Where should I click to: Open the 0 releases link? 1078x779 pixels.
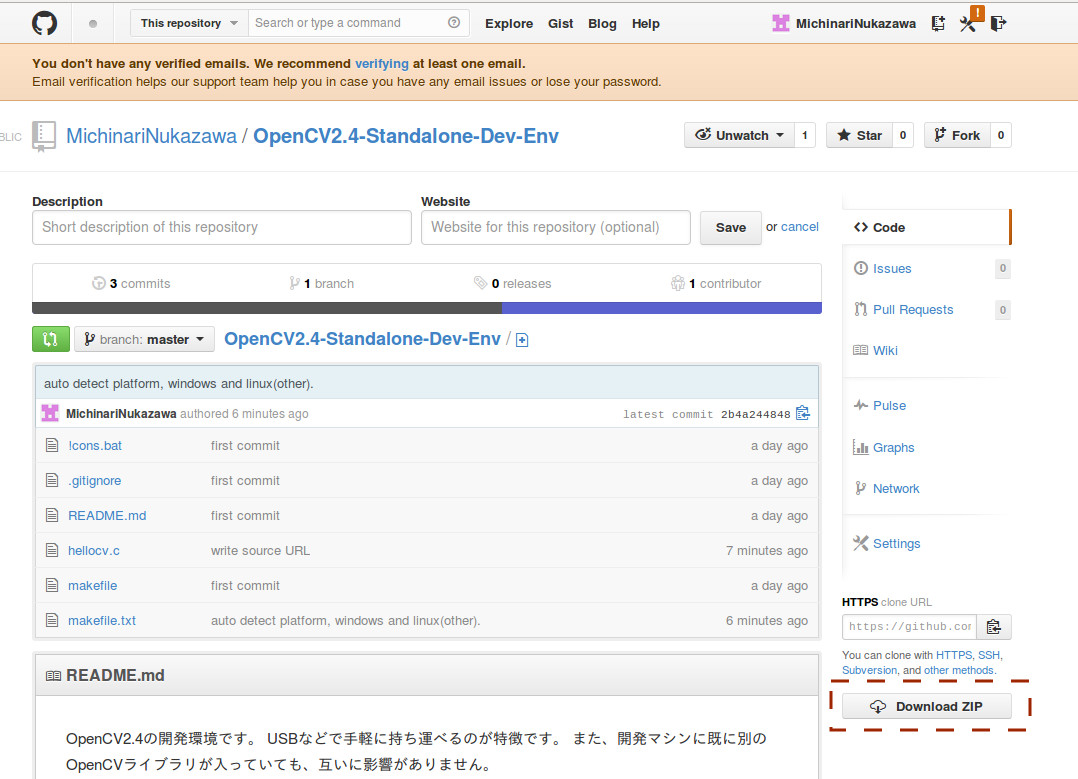tap(513, 283)
